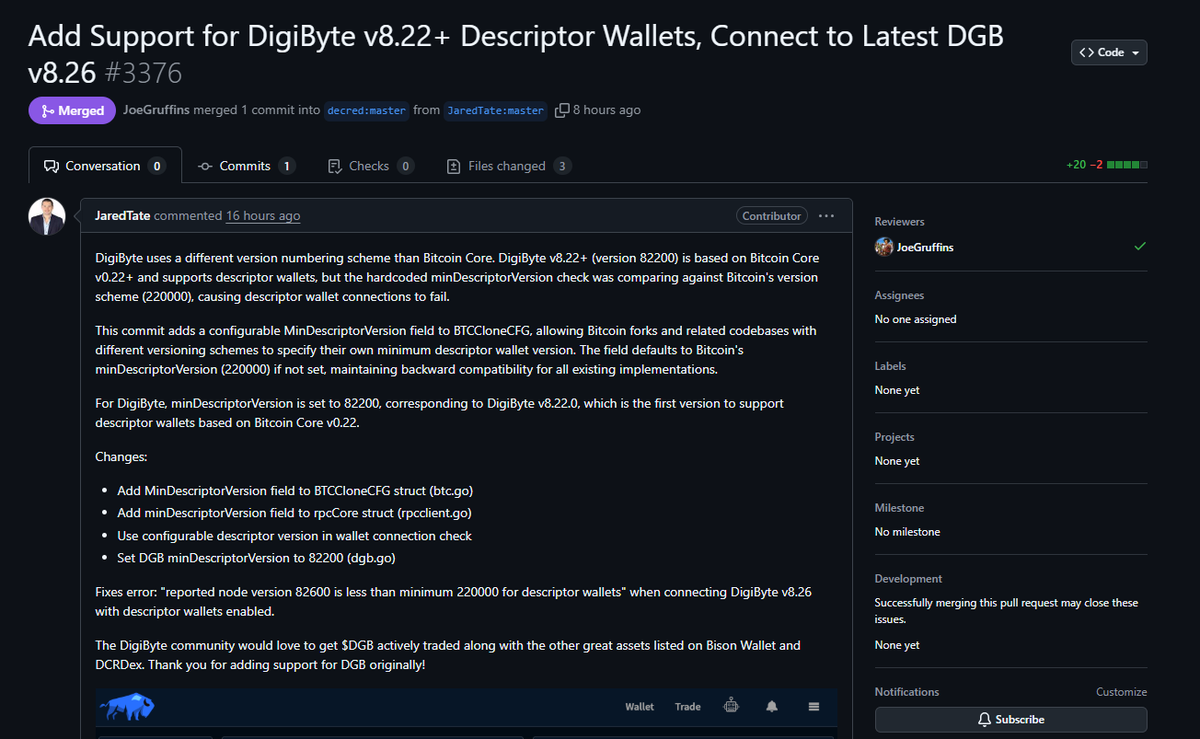Click Customize notifications link
Screen dimensions: 1200x739
click(1121, 692)
